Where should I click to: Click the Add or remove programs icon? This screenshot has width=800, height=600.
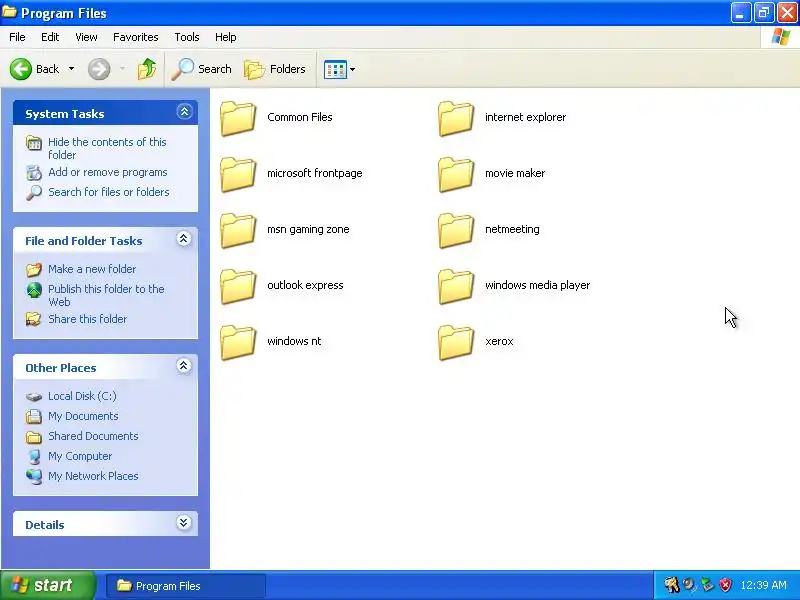[34, 173]
